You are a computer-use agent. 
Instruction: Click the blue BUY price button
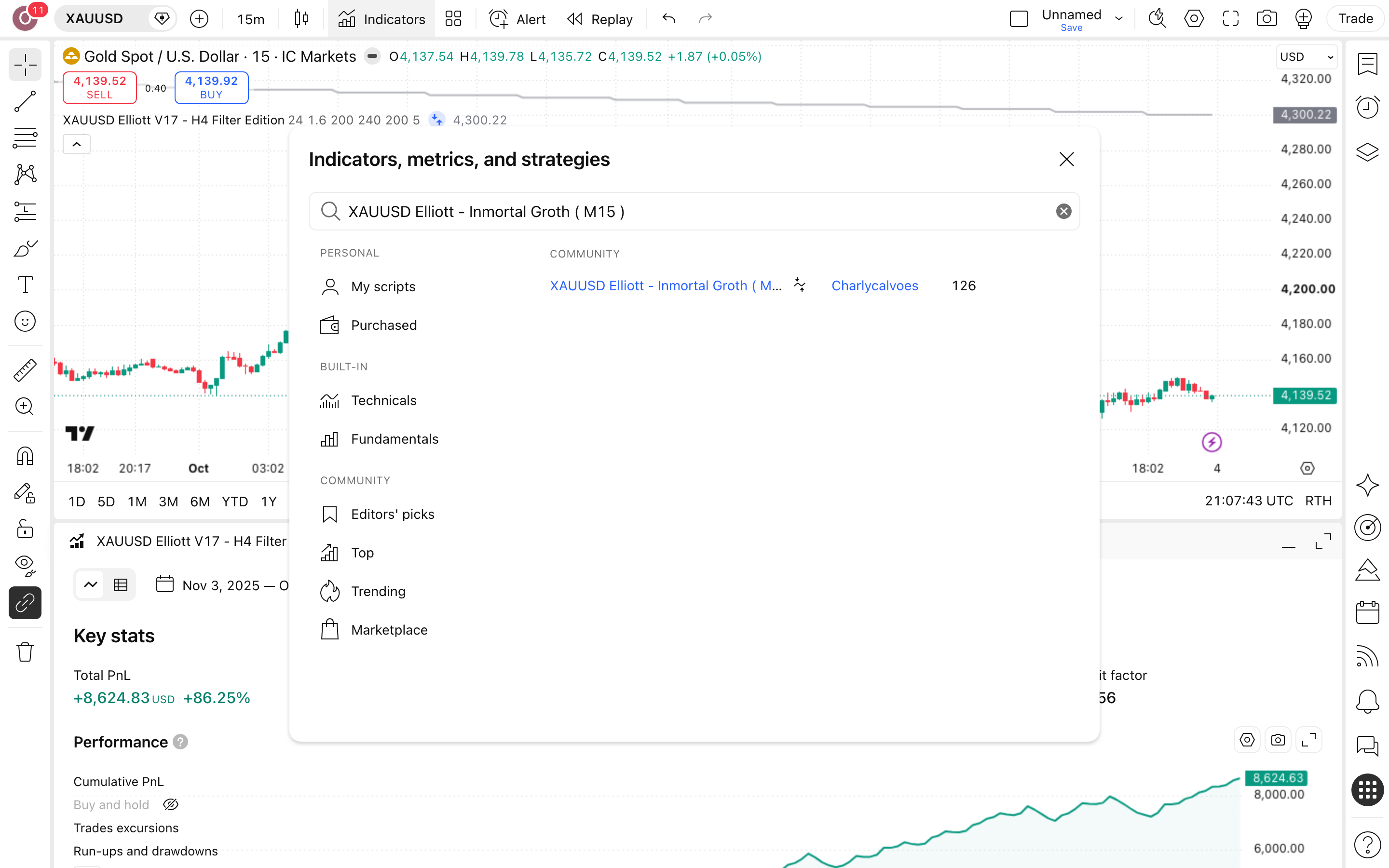[211, 87]
